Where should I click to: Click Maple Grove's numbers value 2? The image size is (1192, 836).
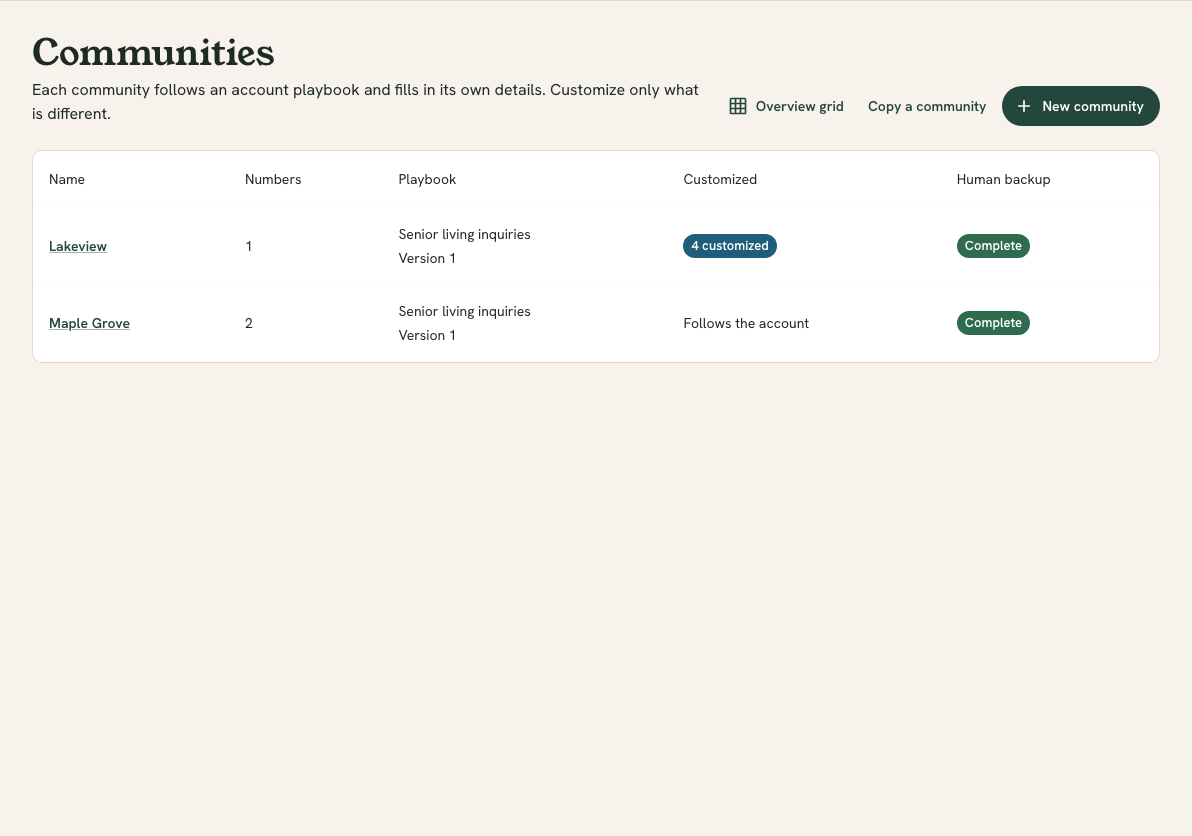249,323
